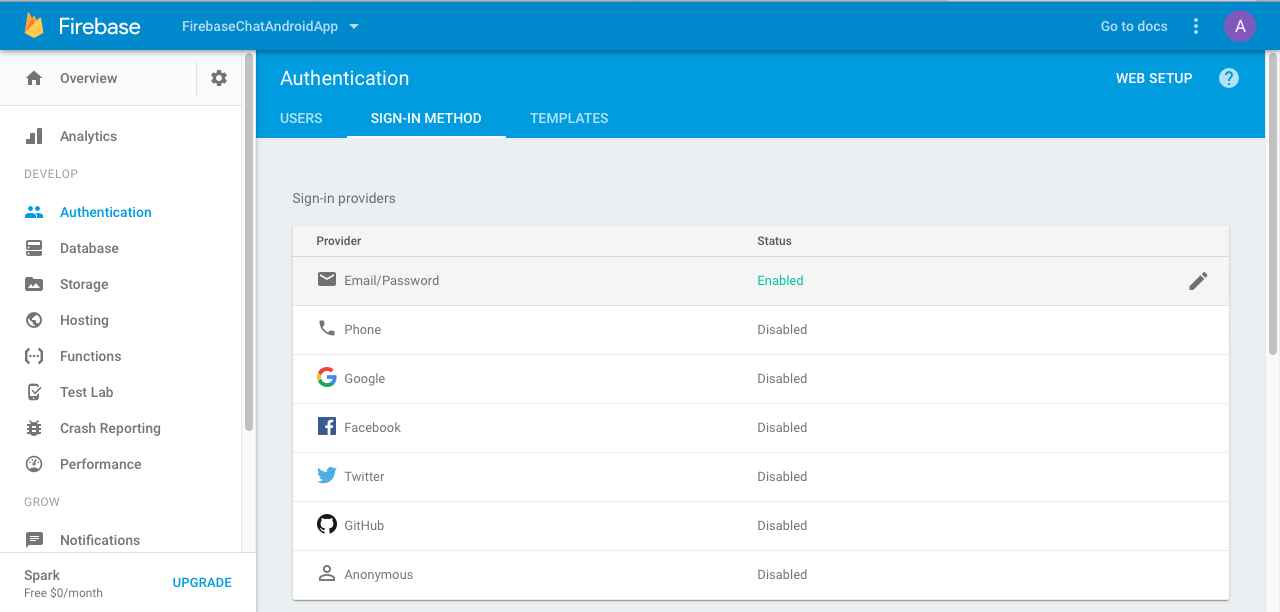This screenshot has width=1280, height=612.
Task: Click the Google G logo icon
Action: point(327,377)
